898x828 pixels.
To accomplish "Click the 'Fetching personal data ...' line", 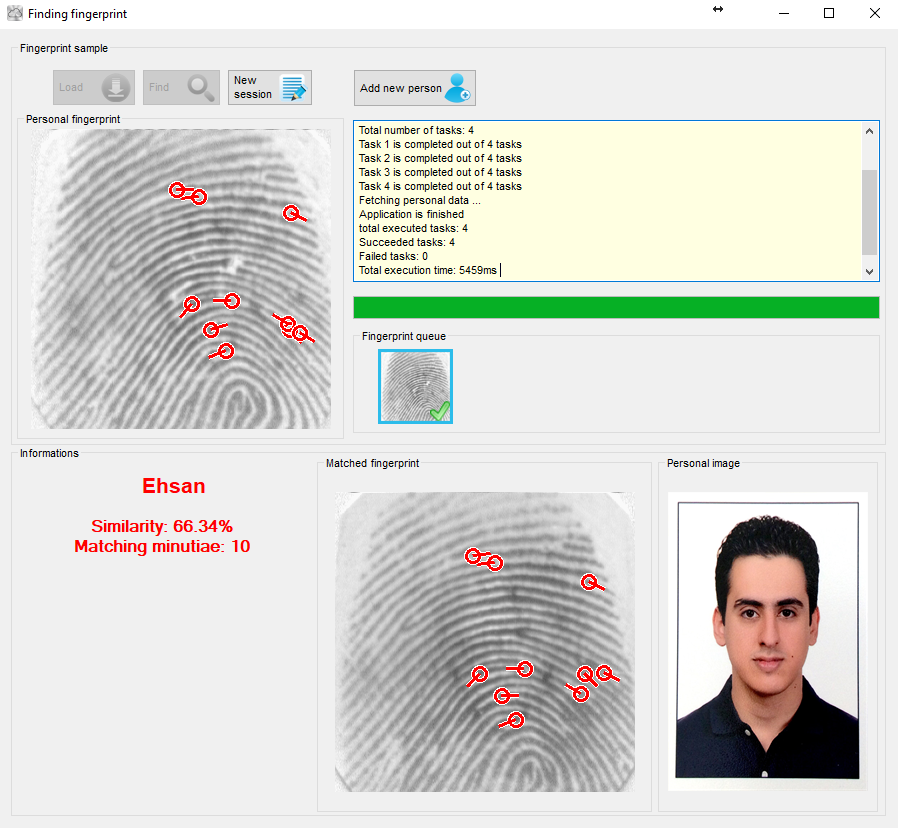I will coord(420,200).
